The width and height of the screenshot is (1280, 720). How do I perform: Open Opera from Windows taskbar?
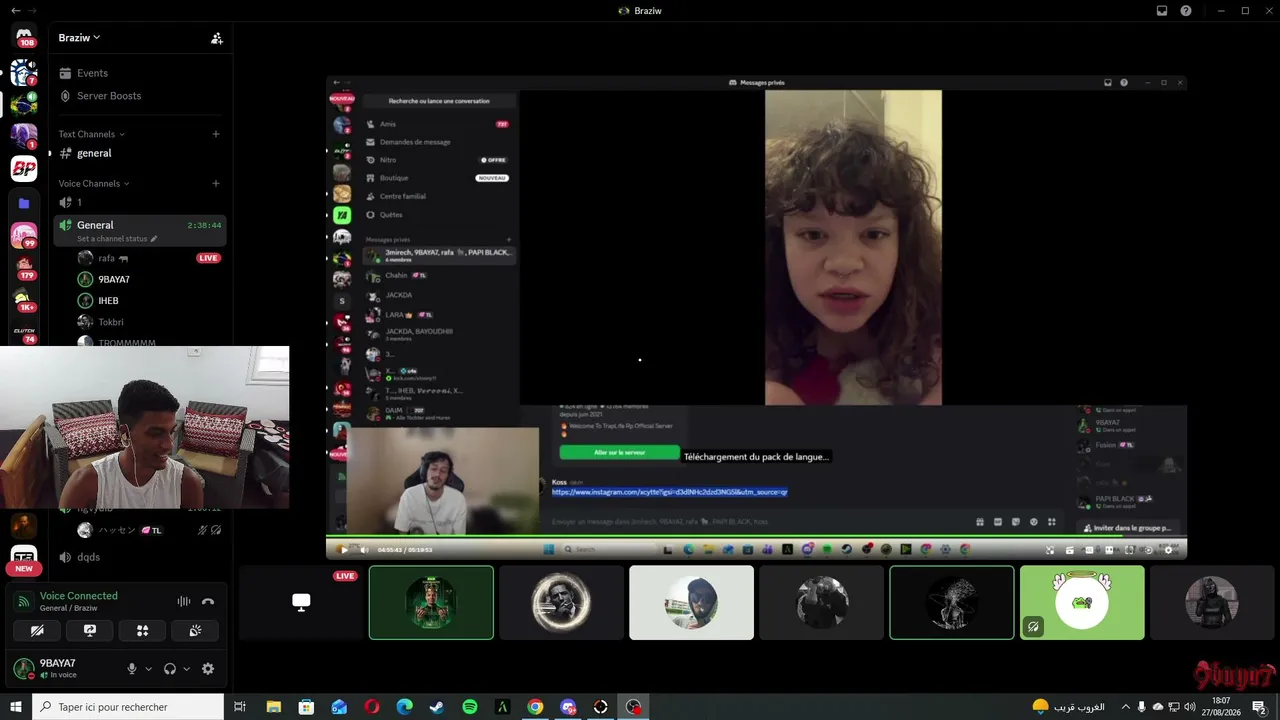coord(372,707)
